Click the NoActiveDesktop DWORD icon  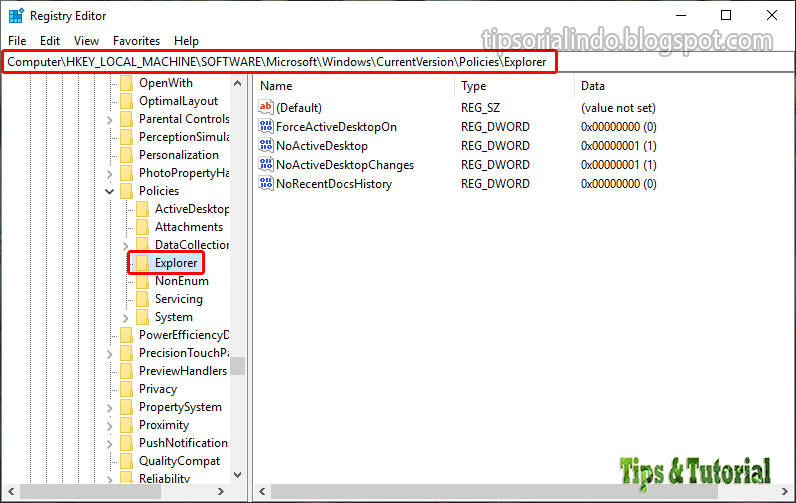click(266, 145)
